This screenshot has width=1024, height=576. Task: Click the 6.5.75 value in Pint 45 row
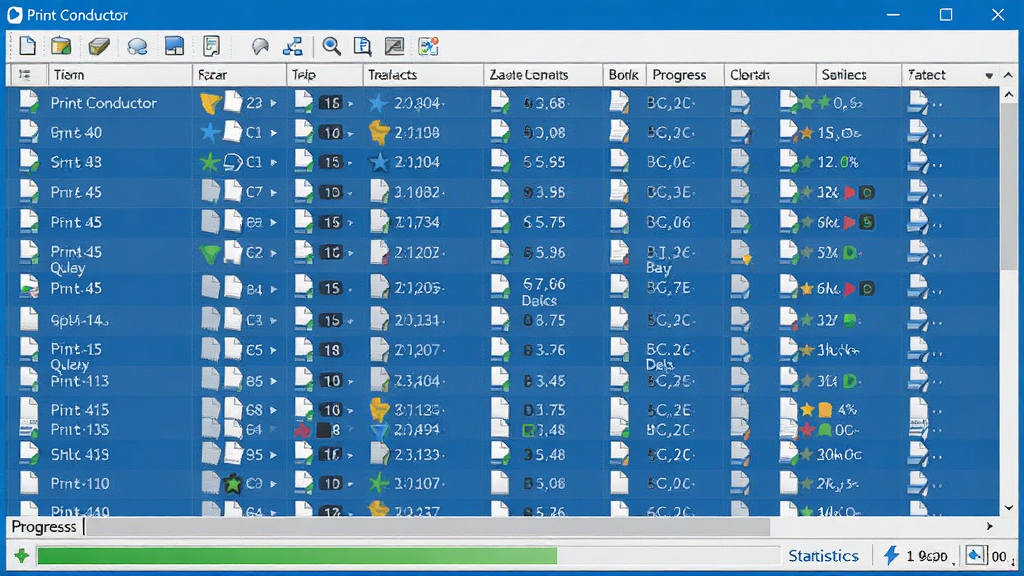click(x=544, y=223)
